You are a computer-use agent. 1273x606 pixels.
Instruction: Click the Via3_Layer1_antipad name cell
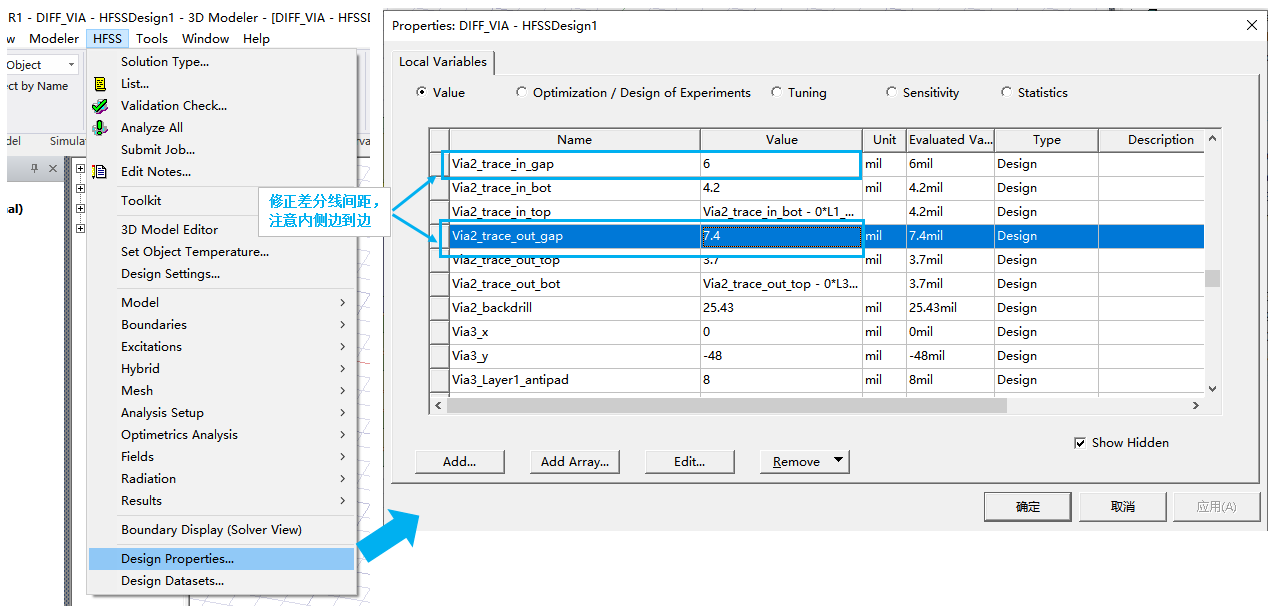coord(574,380)
